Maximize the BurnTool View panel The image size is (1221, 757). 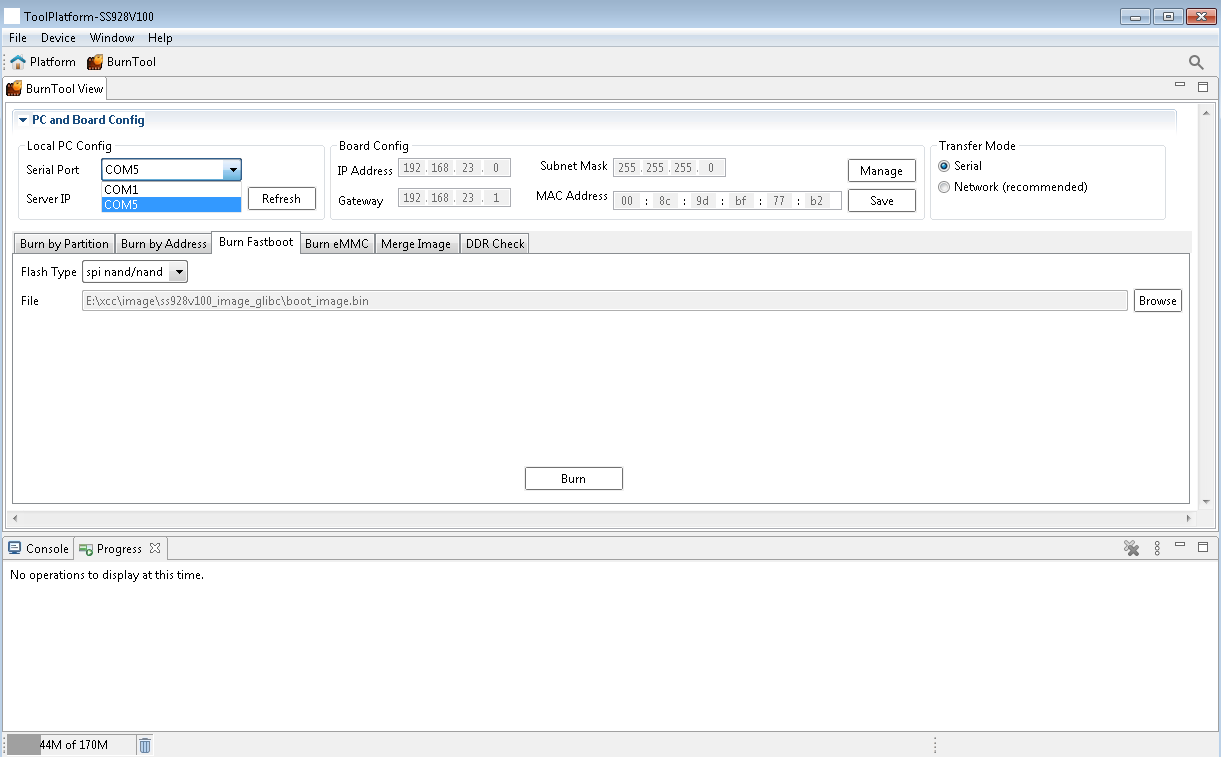tap(1203, 87)
